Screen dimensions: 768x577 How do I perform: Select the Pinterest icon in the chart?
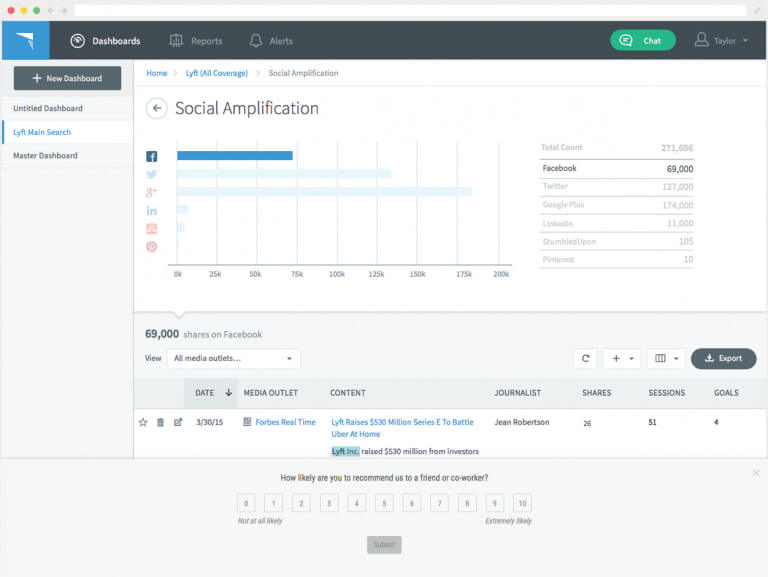152,247
